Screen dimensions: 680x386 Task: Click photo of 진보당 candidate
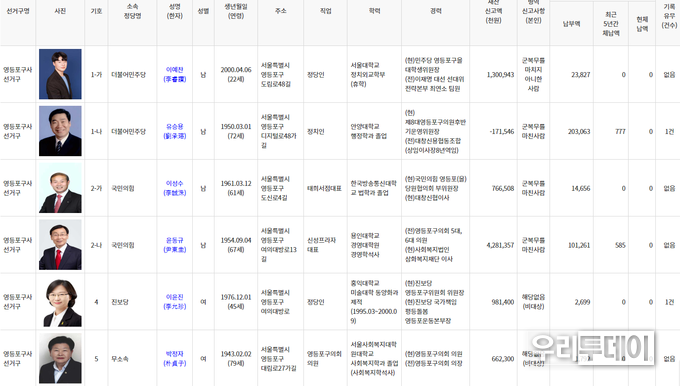[60, 301]
